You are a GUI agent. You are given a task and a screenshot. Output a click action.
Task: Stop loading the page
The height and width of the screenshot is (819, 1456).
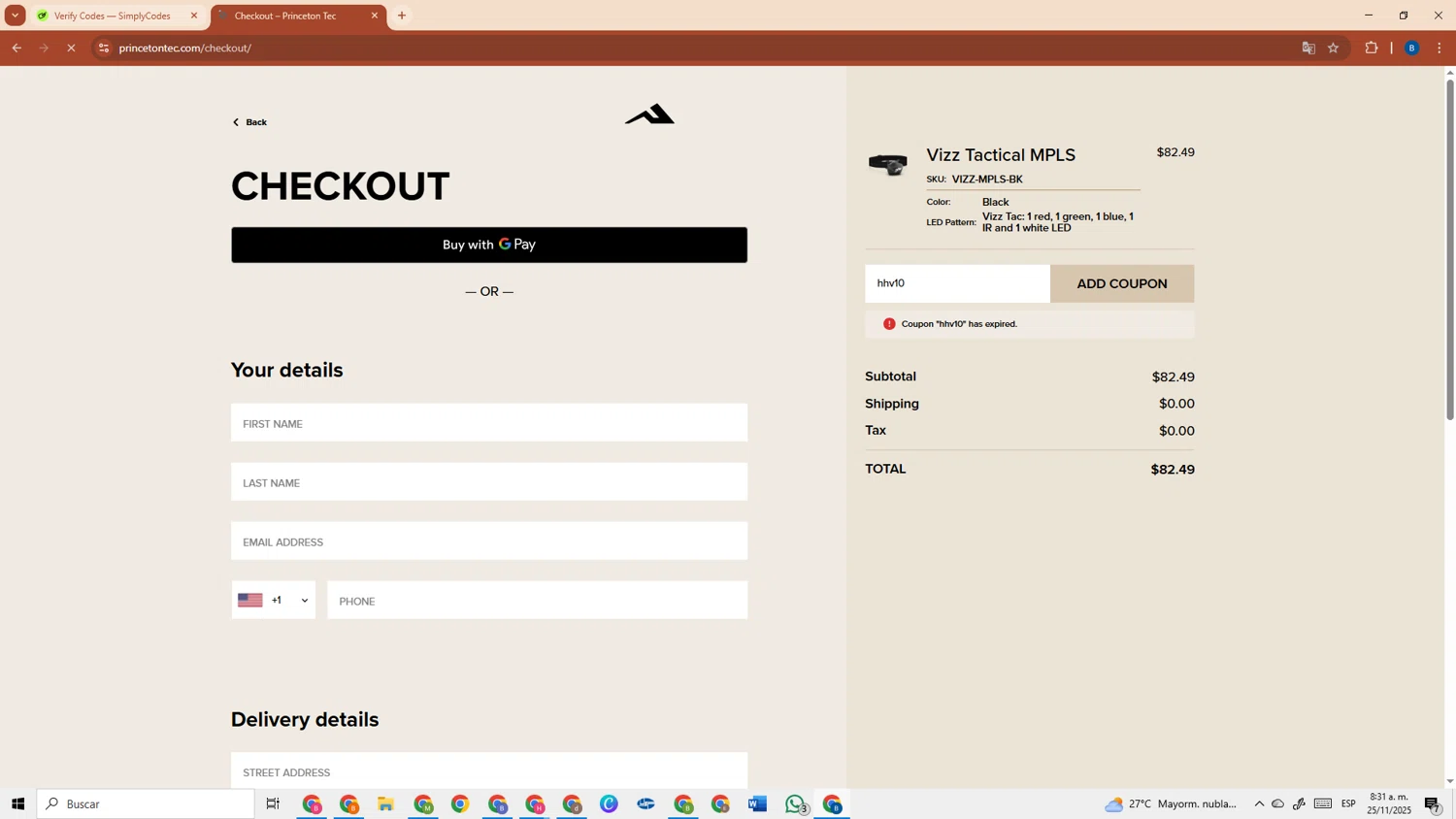(71, 48)
